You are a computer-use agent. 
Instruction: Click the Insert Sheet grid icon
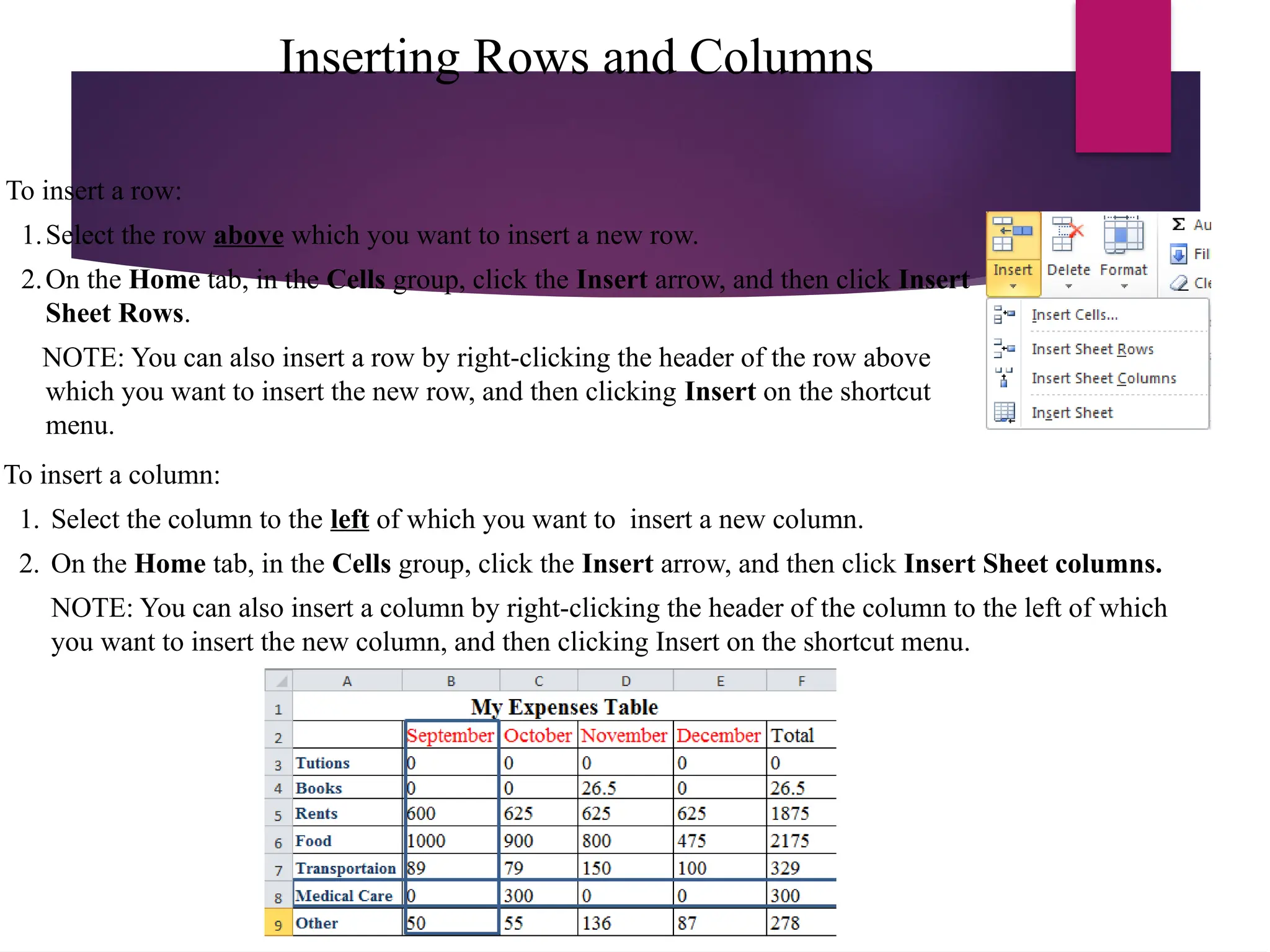coord(1004,412)
